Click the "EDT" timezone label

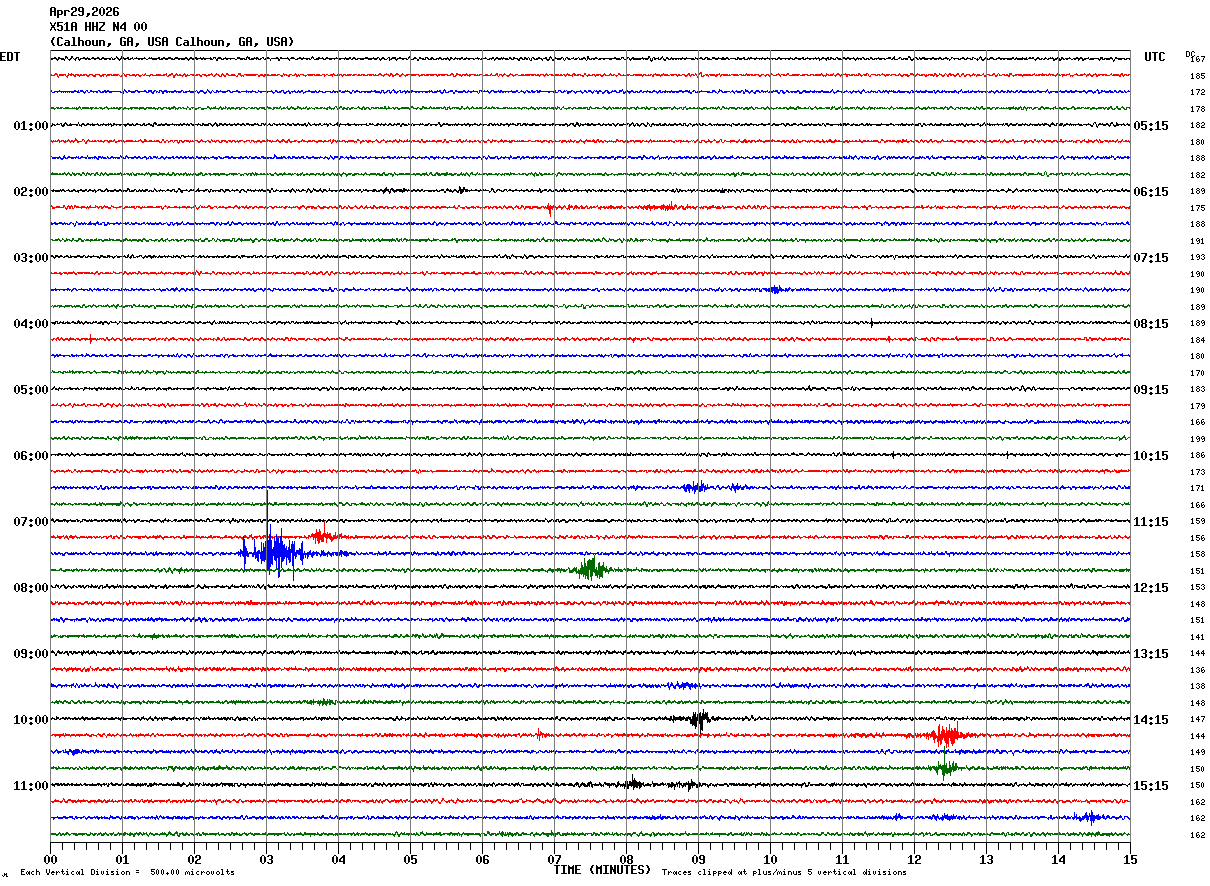(x=10, y=57)
